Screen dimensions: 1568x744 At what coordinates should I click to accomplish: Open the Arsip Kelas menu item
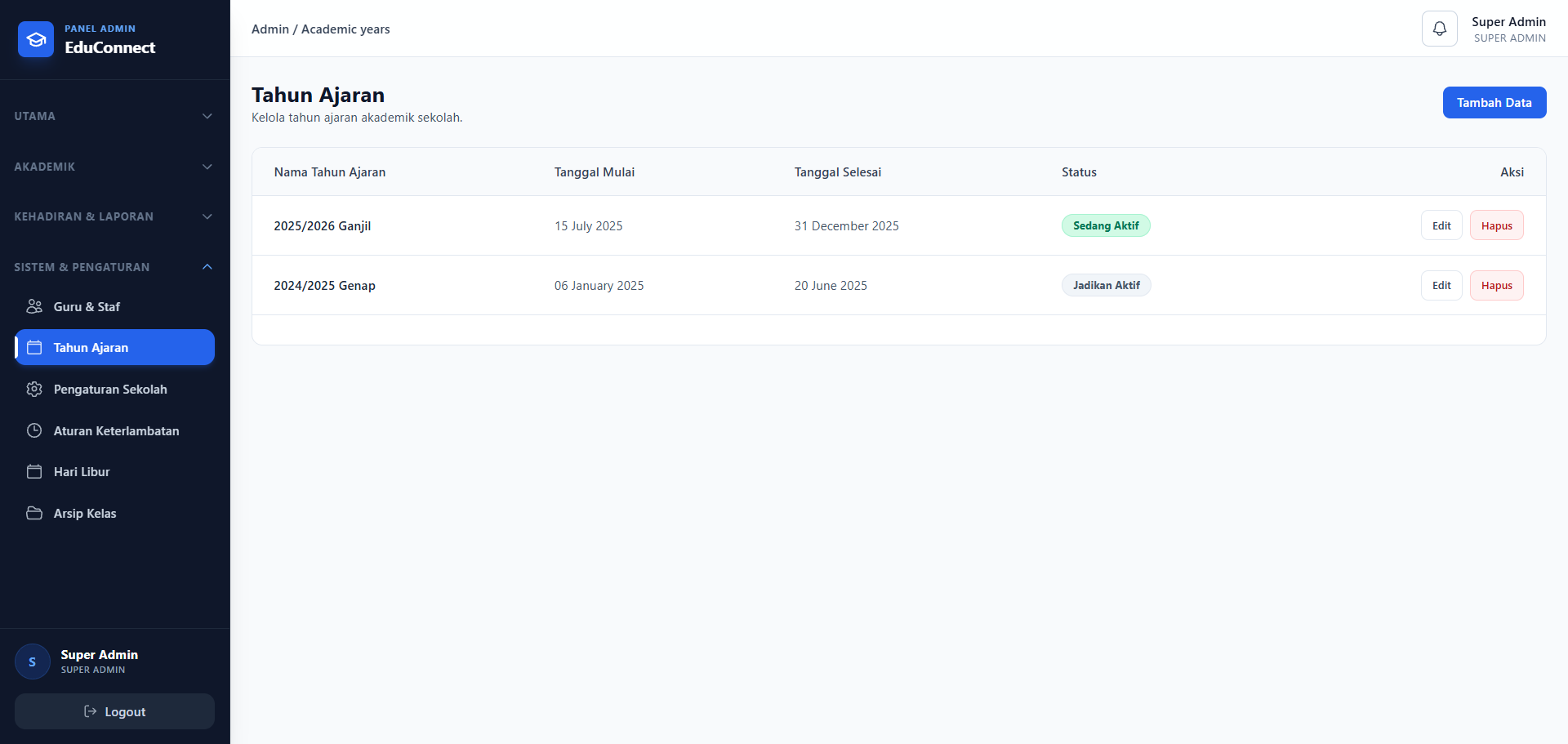click(114, 513)
